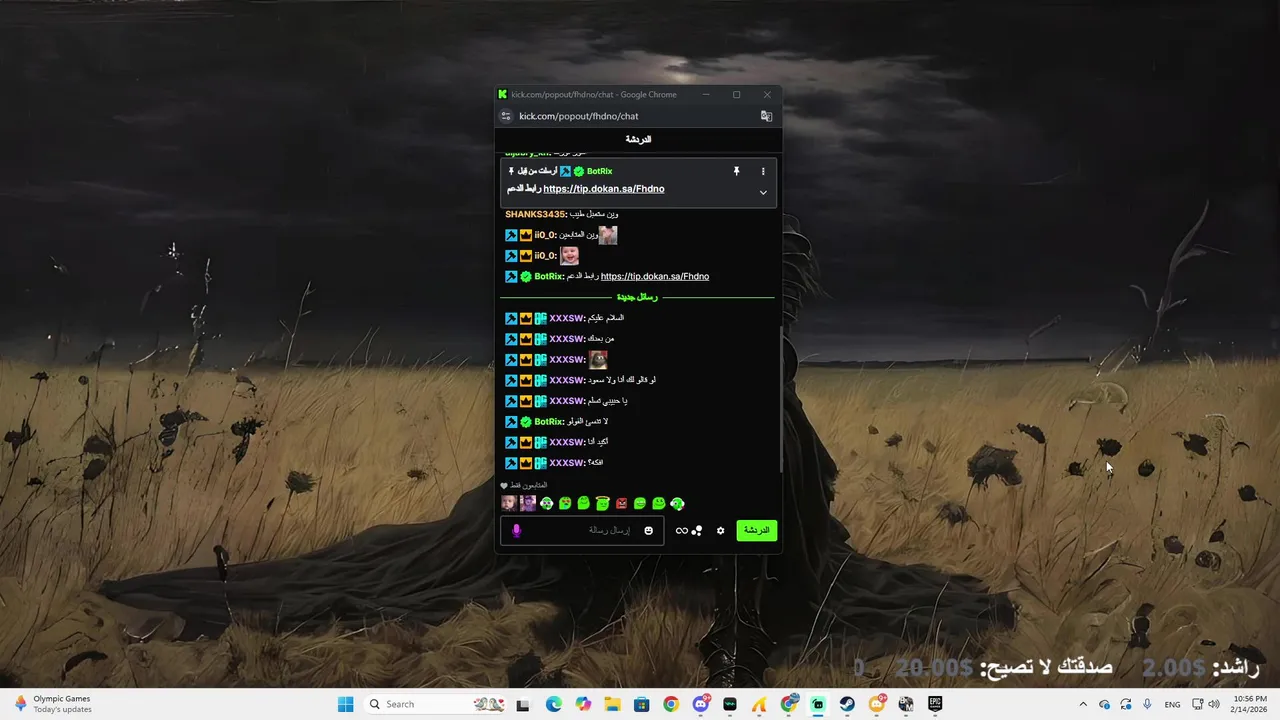Open chat settings gear
Screen dimensions: 1280x720
pyautogui.click(x=720, y=530)
